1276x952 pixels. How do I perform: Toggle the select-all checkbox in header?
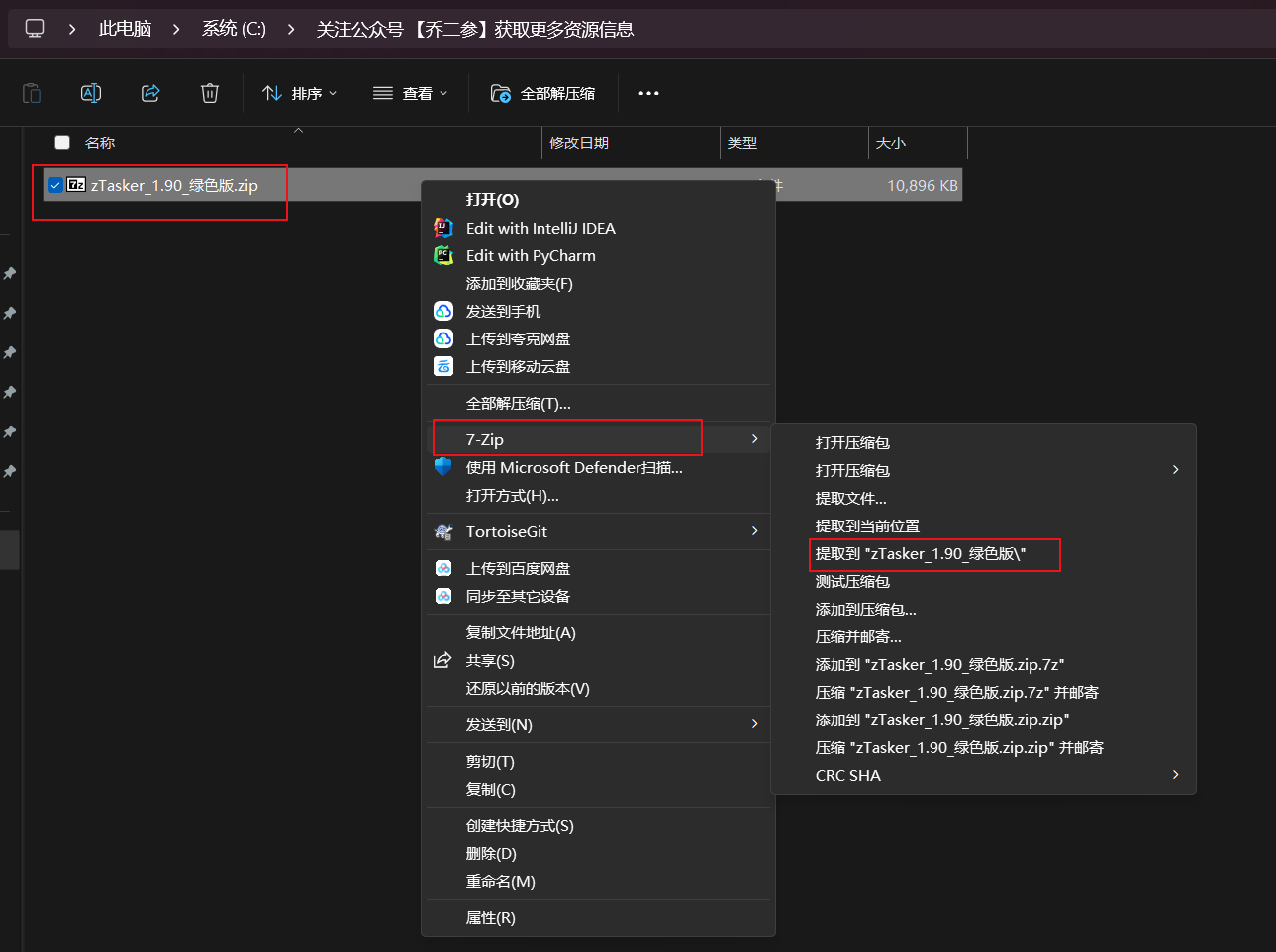pos(62,143)
